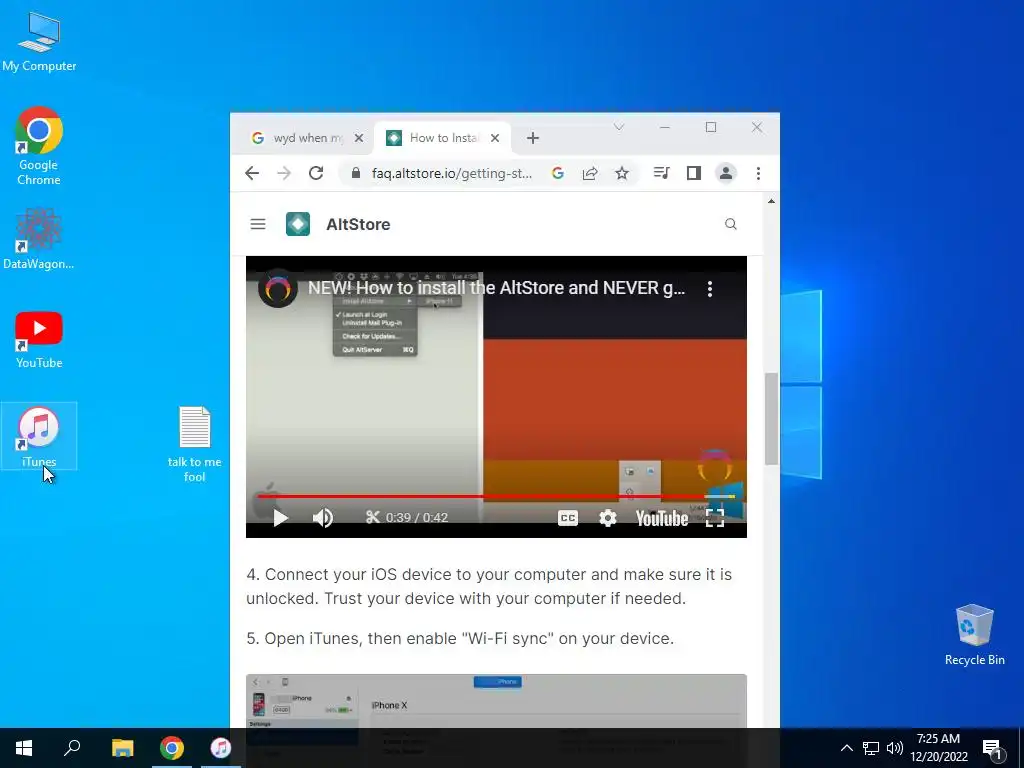Open AltStore hamburger menu
This screenshot has height=768, width=1024.
tap(258, 224)
